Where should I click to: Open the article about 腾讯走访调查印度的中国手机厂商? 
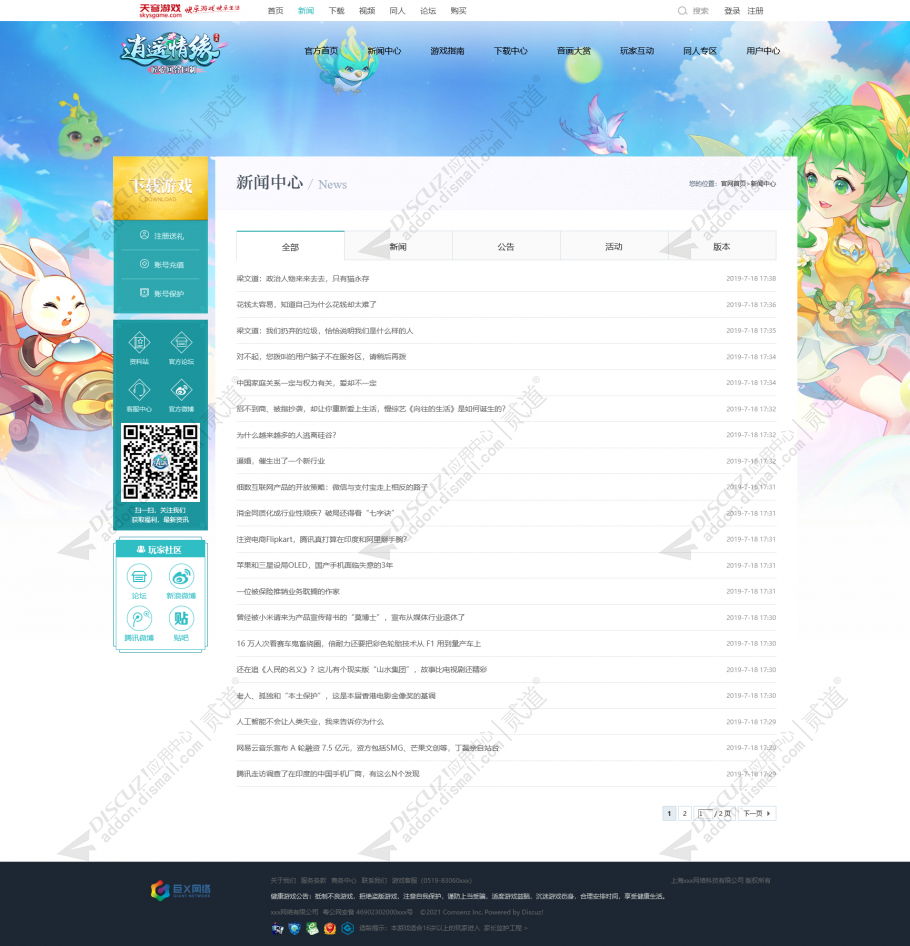(328, 773)
